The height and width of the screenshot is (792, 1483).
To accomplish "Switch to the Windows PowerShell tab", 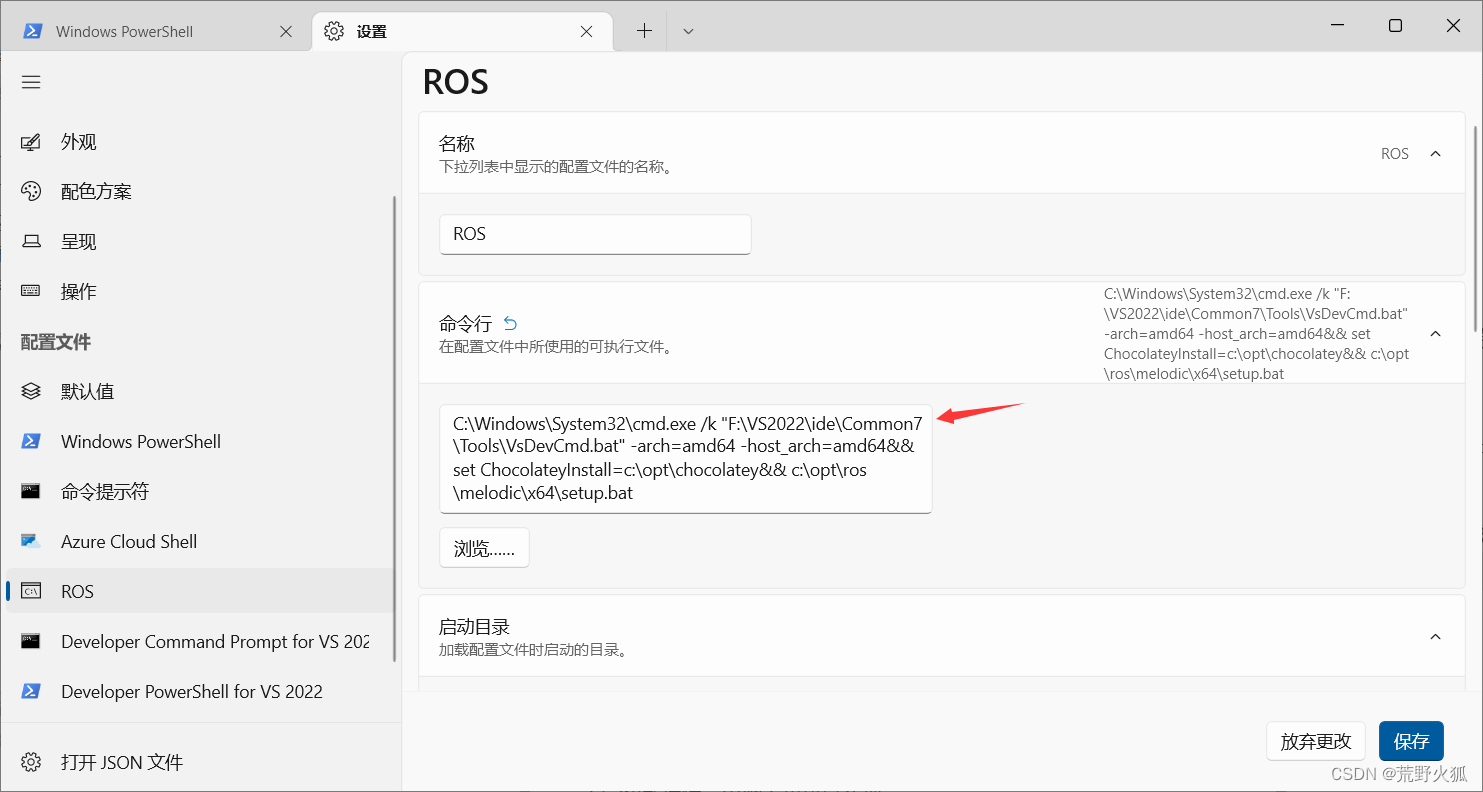I will (x=156, y=31).
